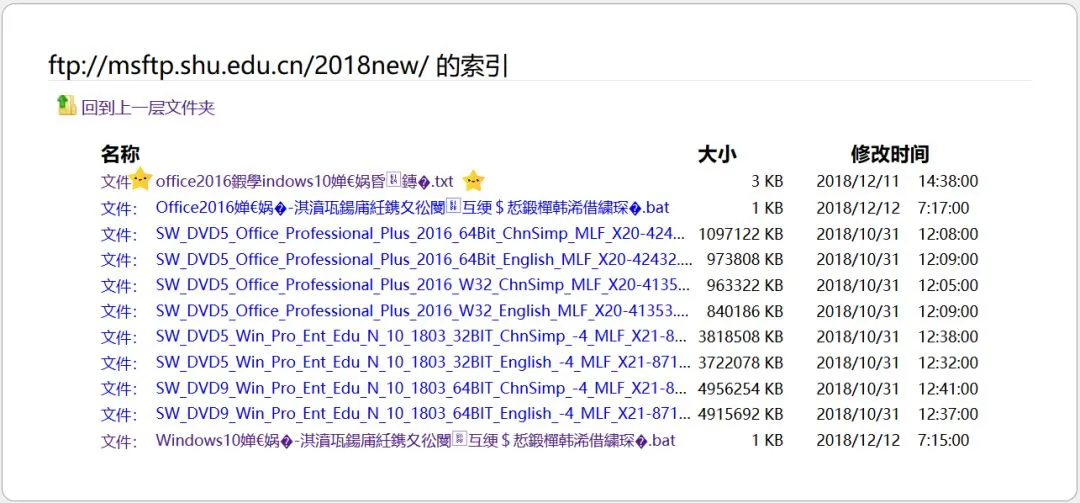This screenshot has height=503, width=1080.
Task: Select the 3818508 KB size value
Action: [740, 338]
